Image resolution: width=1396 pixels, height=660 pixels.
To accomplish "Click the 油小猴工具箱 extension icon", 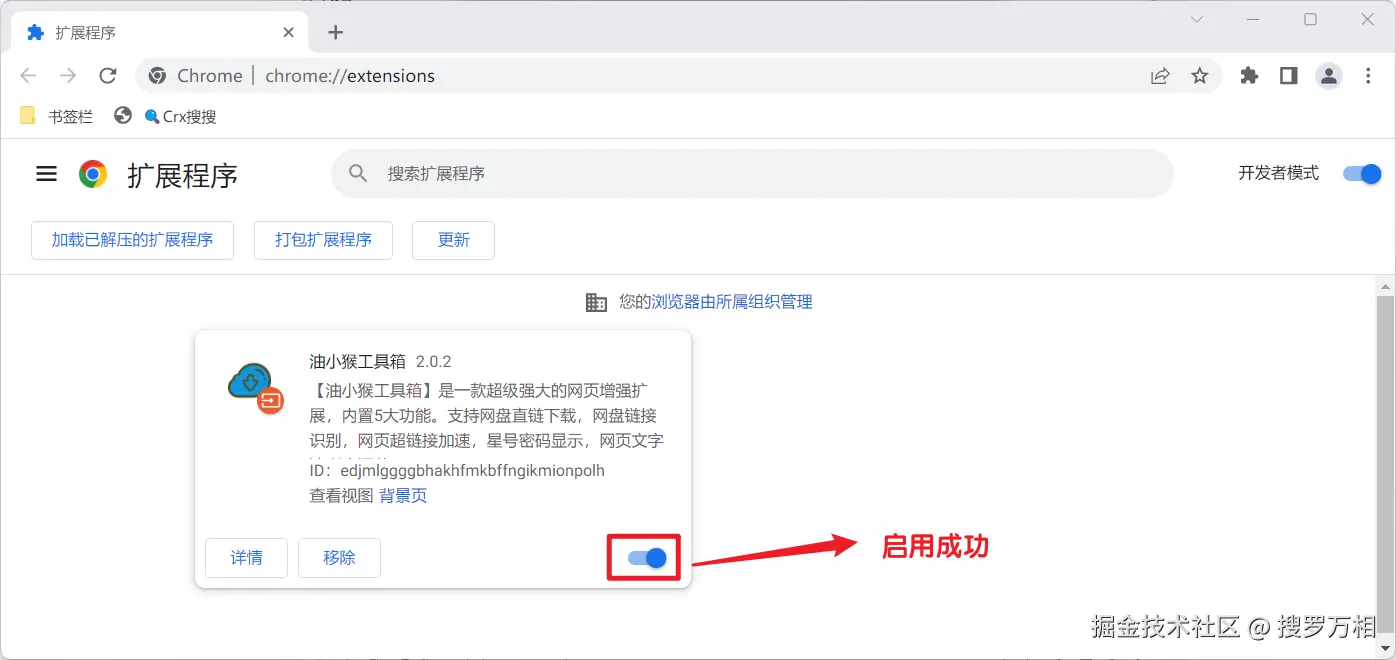I will pyautogui.click(x=256, y=386).
